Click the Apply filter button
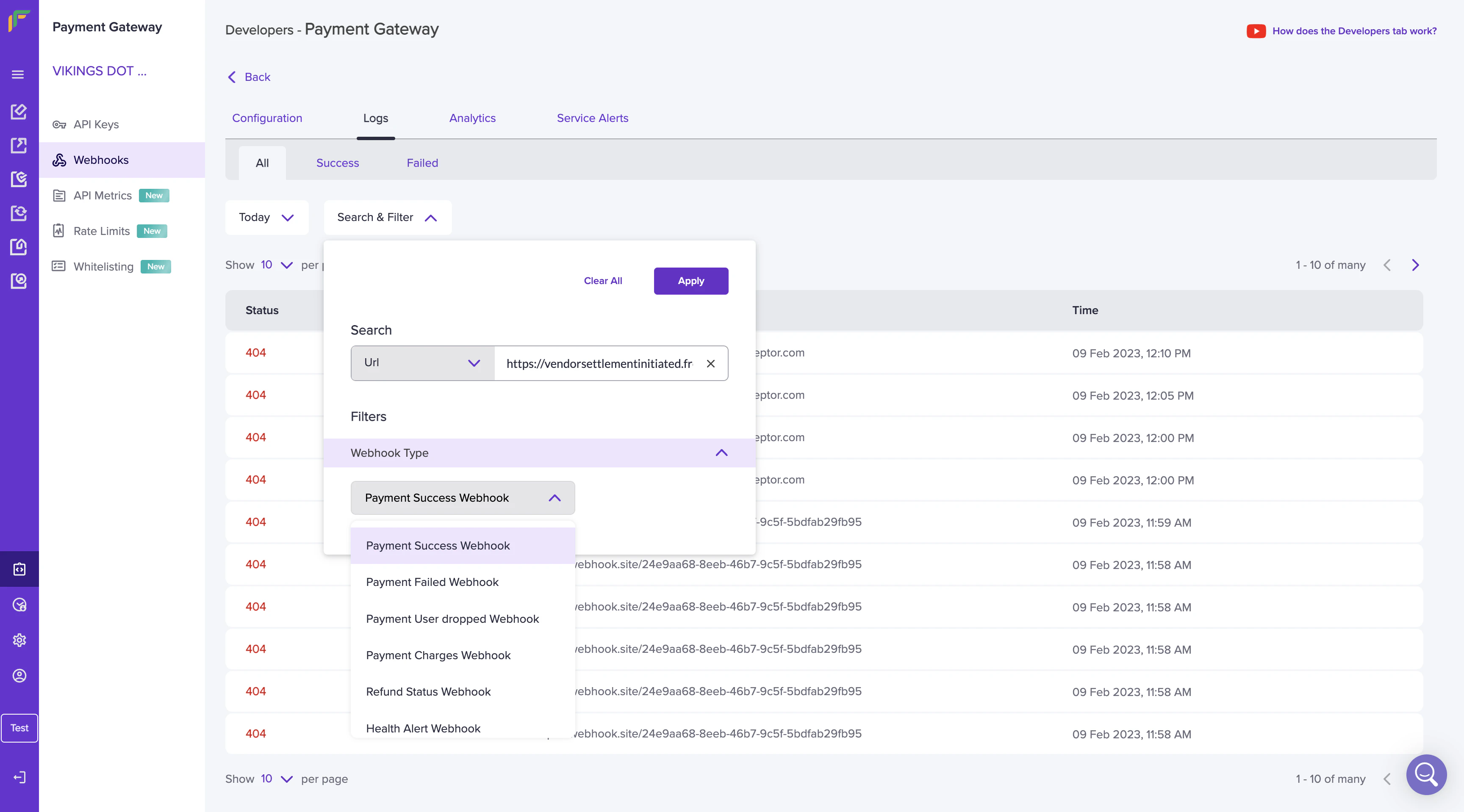The width and height of the screenshot is (1464, 812). (x=690, y=281)
